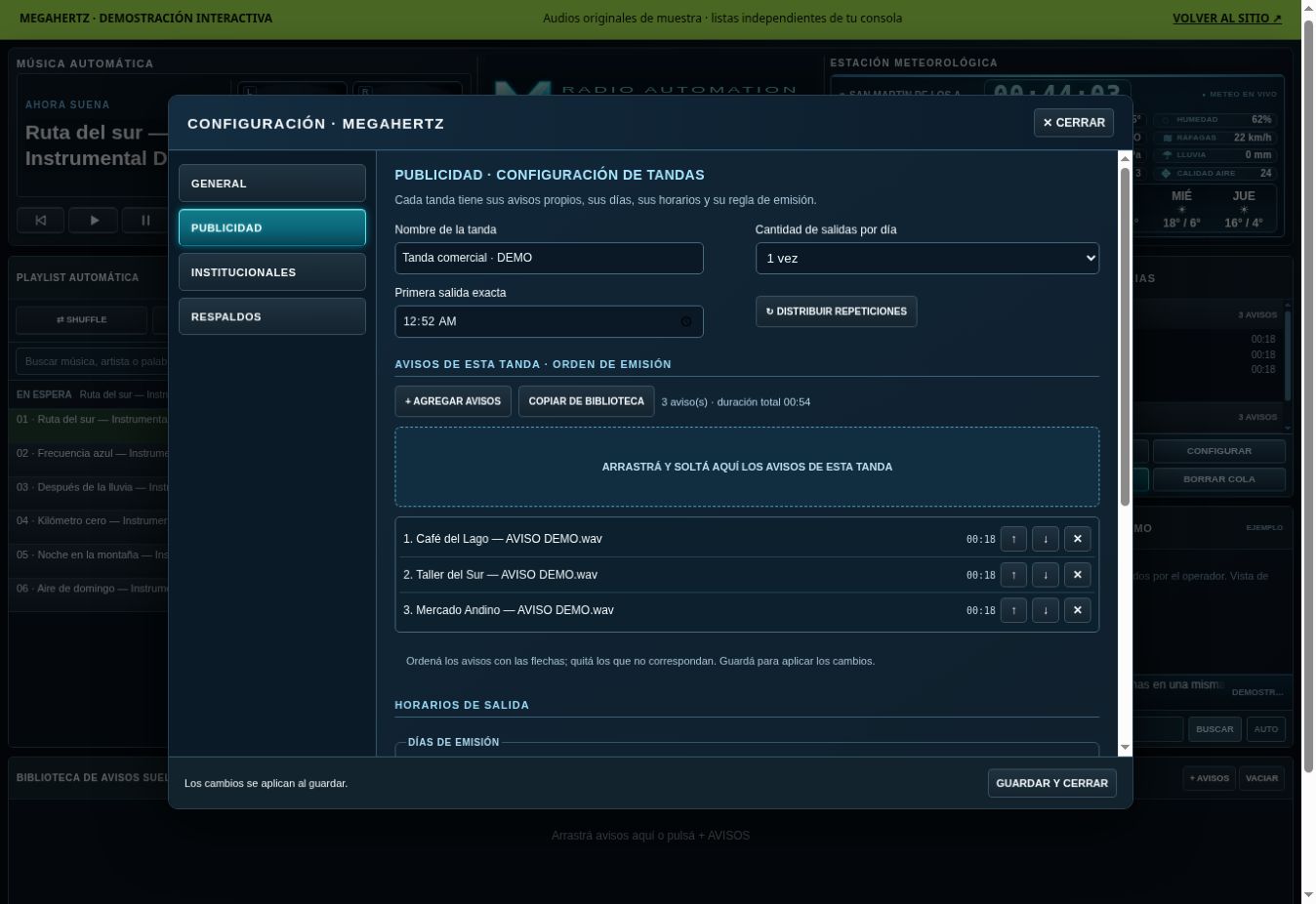Click Vaciar button in biblioteca
The height and width of the screenshot is (904, 1316).
(x=1261, y=778)
